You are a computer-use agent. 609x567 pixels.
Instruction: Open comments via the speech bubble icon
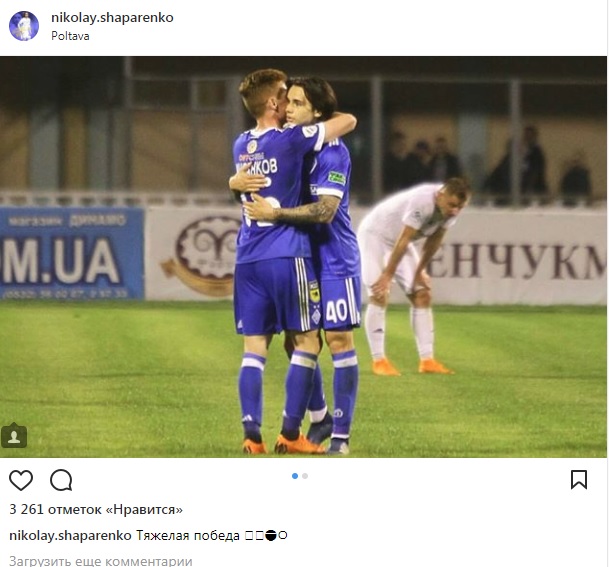coord(61,480)
